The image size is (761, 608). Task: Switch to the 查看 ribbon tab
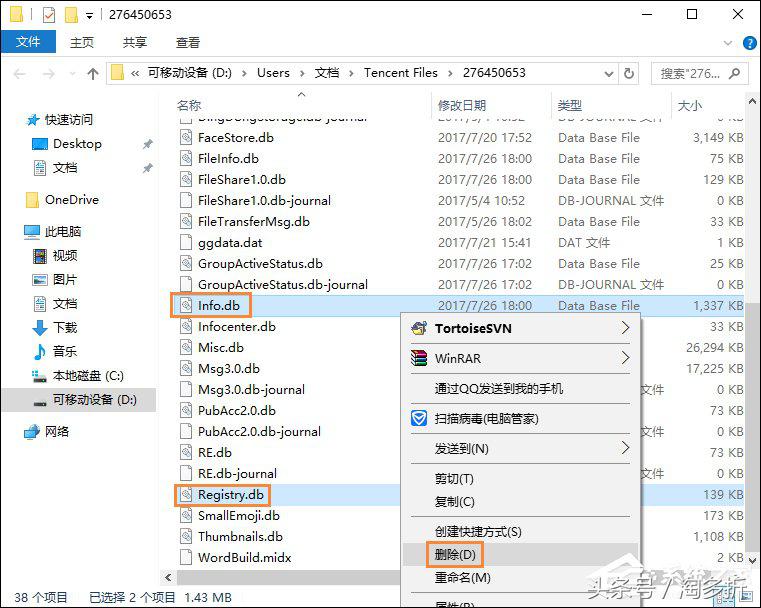point(188,43)
